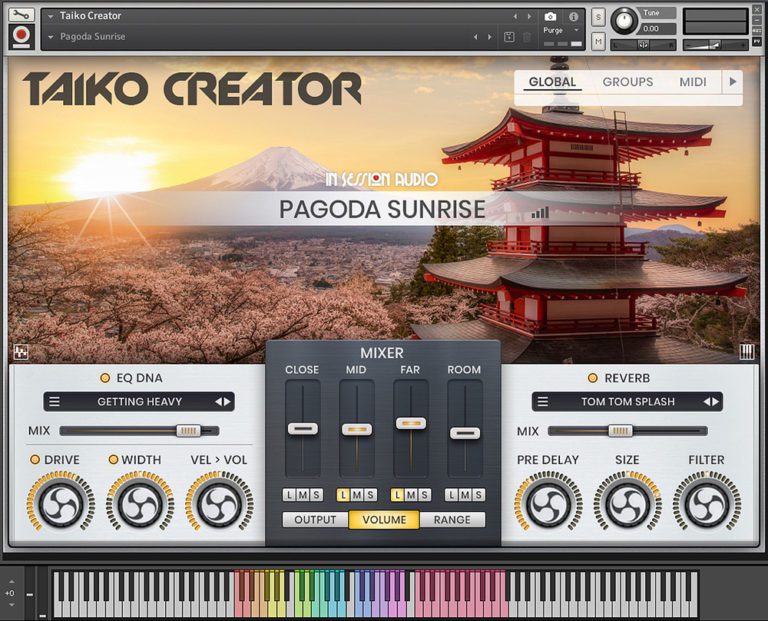Solo the instrument with S button

point(598,17)
